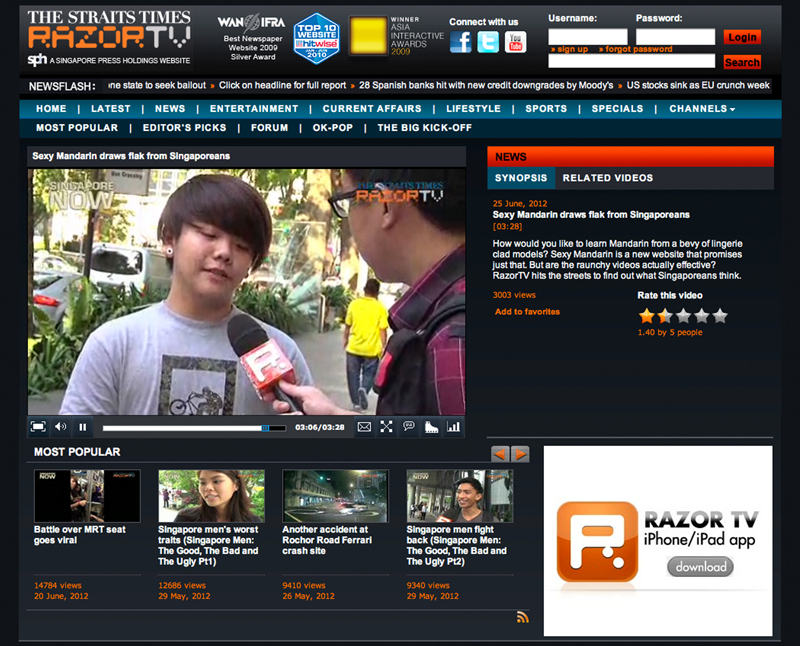The width and height of the screenshot is (800, 646).
Task: Open the RazorTV Twitter page
Action: (488, 42)
